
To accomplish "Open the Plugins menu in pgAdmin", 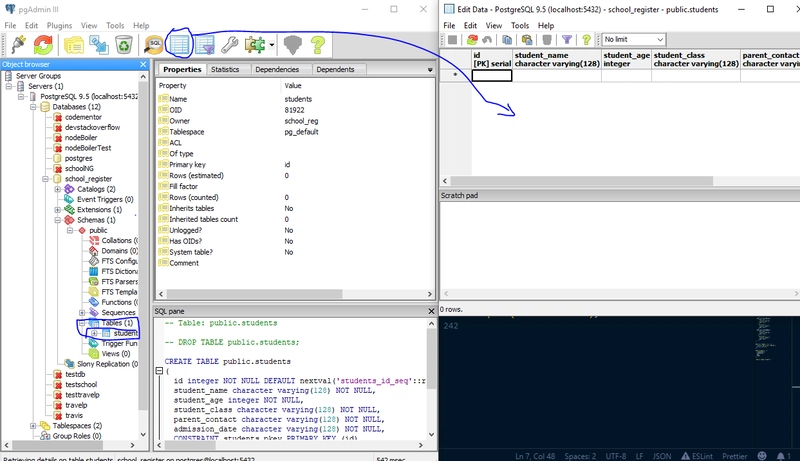I will tap(59, 25).
